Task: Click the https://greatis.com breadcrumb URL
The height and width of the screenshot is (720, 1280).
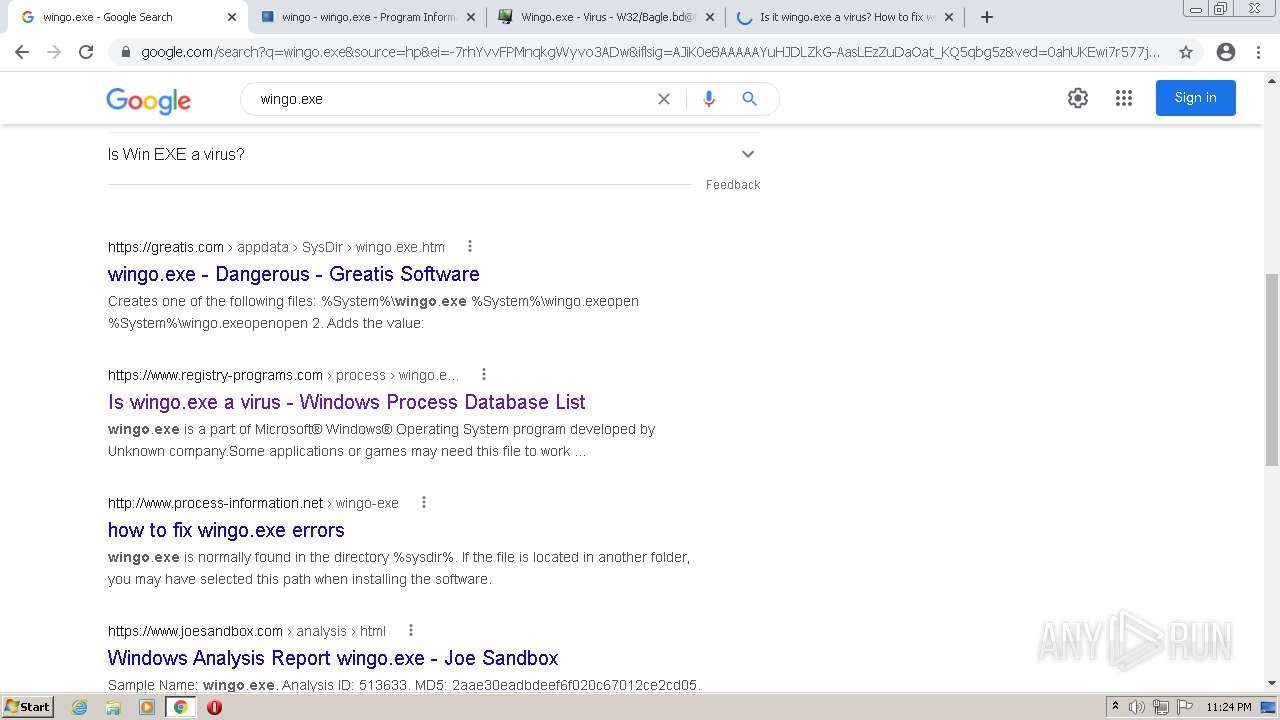Action: pos(166,247)
